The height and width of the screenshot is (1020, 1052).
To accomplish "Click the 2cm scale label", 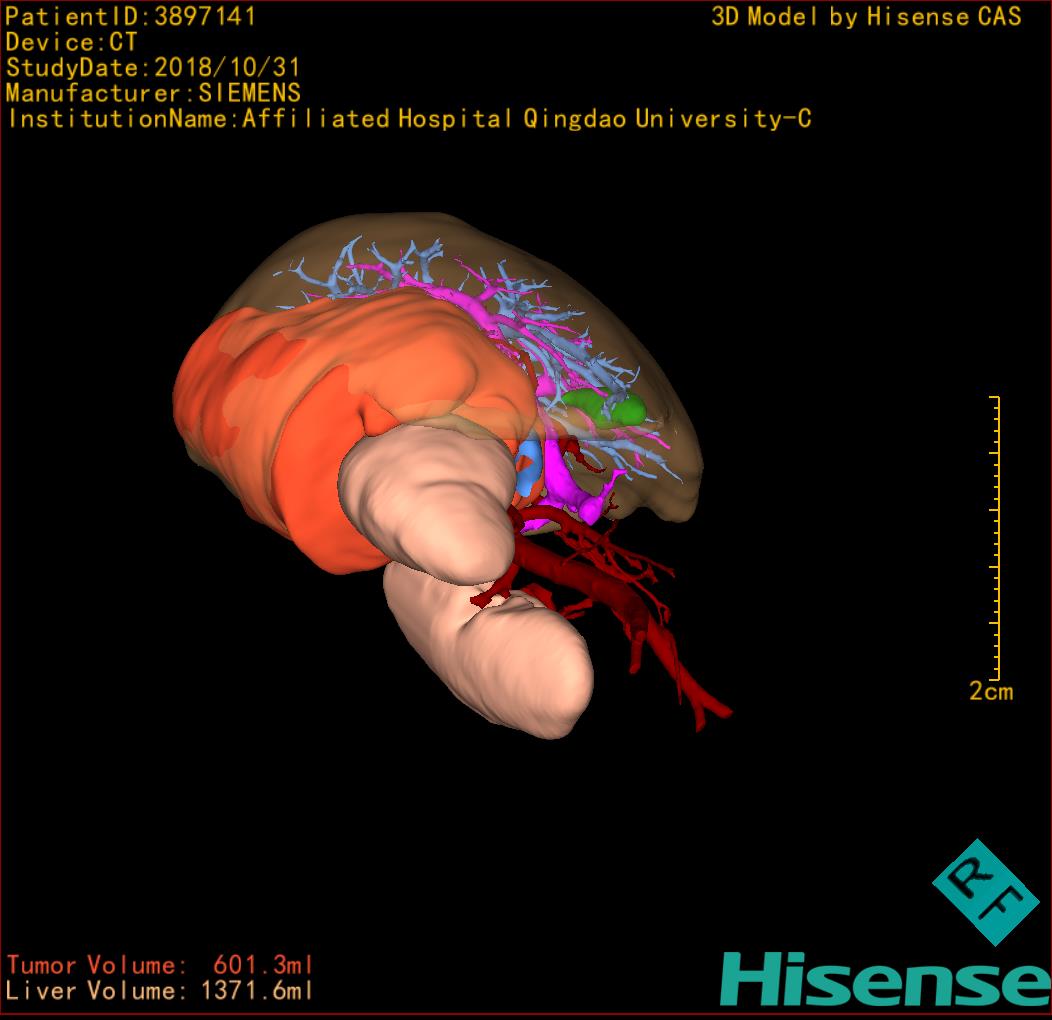I will (990, 691).
